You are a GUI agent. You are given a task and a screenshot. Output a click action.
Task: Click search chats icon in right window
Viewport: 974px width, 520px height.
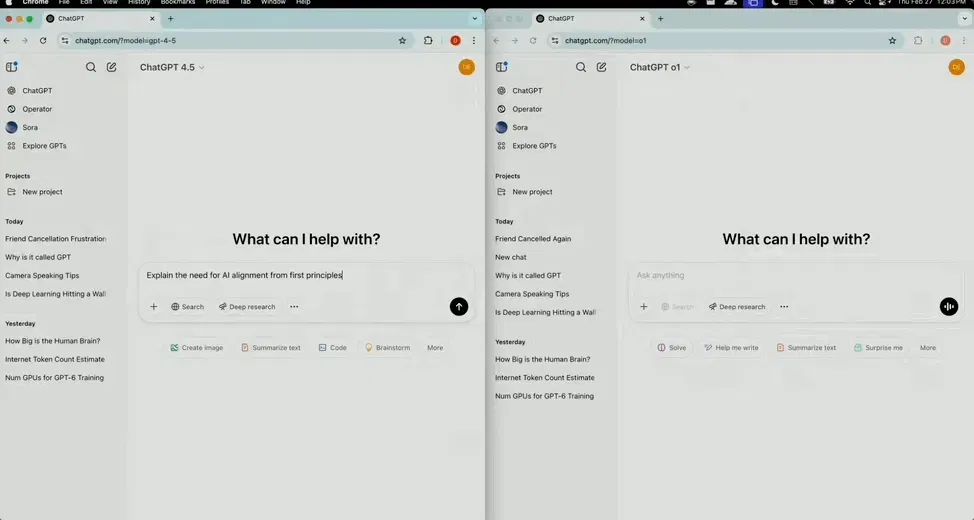(581, 67)
